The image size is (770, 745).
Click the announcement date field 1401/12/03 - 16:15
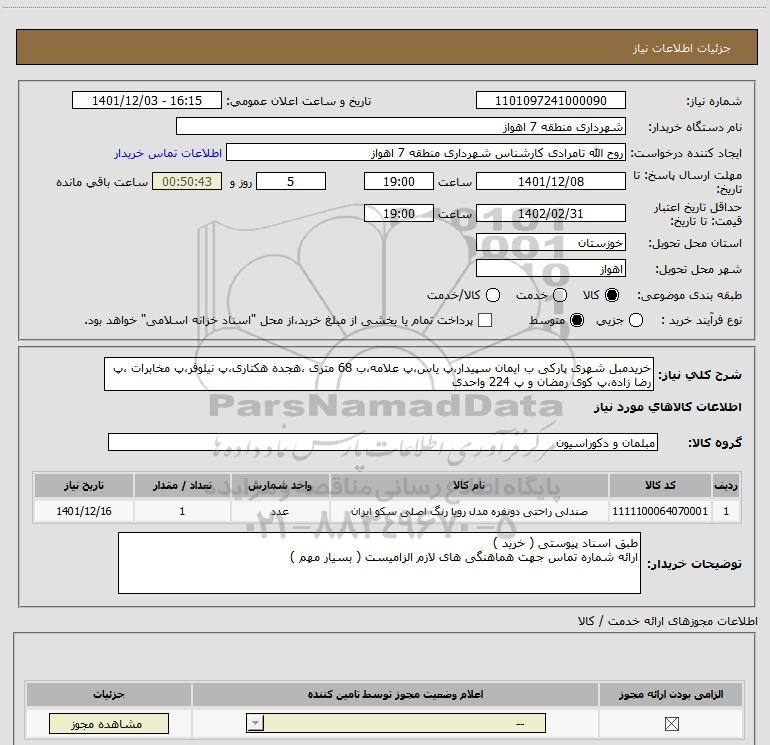(147, 100)
